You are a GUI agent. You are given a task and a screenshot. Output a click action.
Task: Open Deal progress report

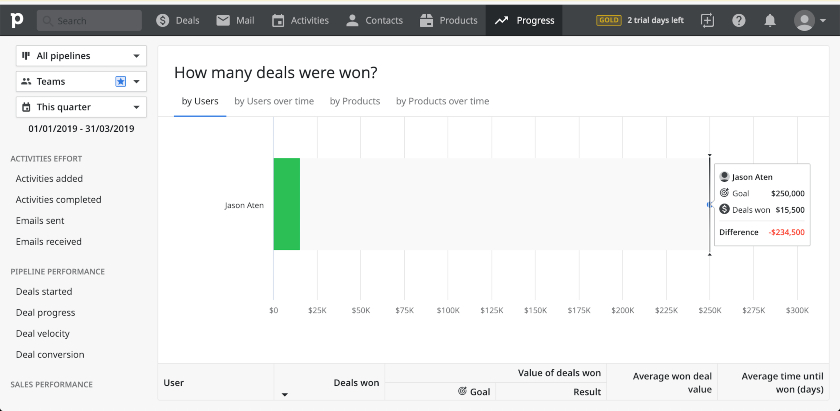[x=46, y=312]
